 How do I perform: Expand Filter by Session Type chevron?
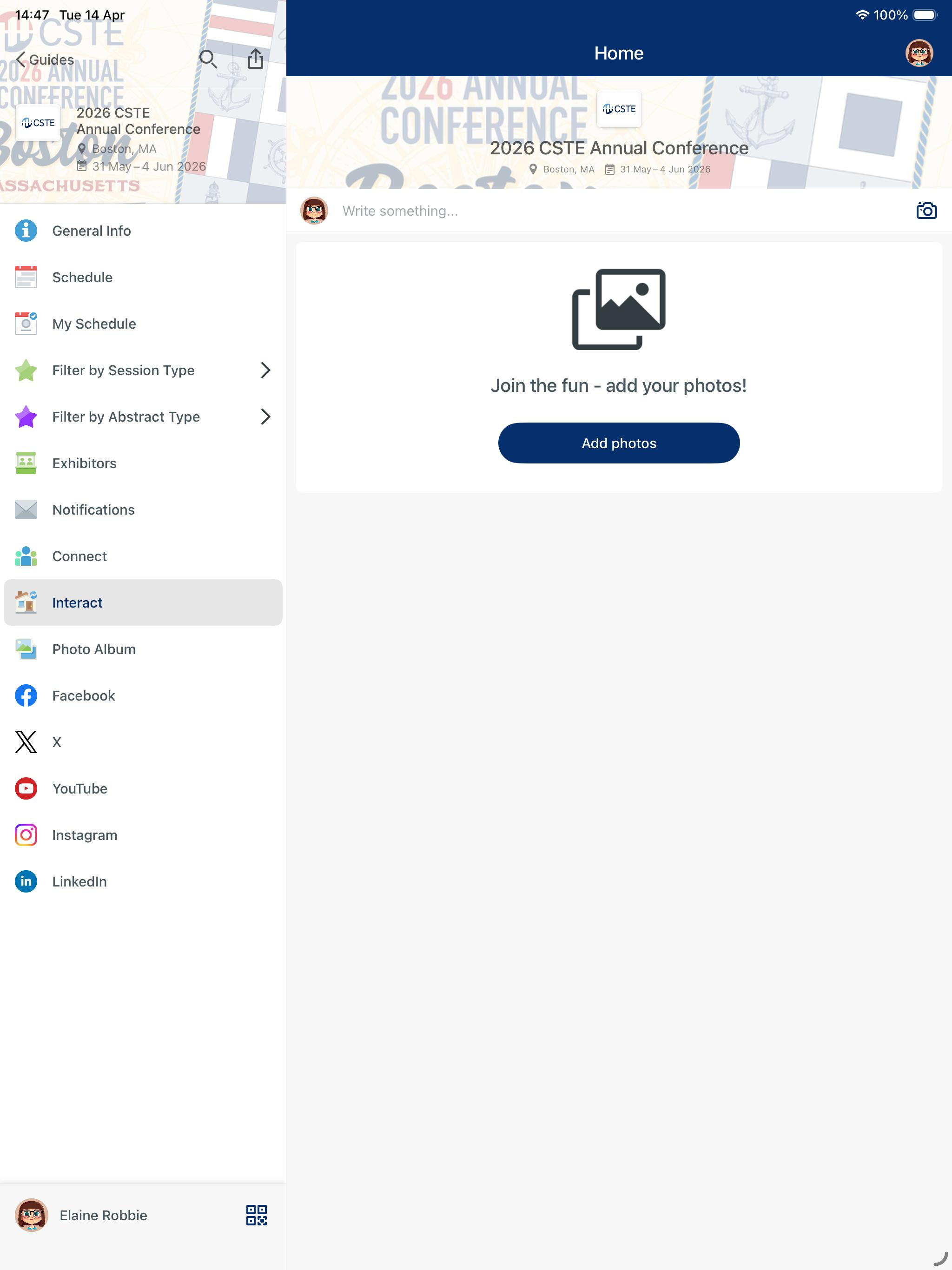click(x=265, y=370)
